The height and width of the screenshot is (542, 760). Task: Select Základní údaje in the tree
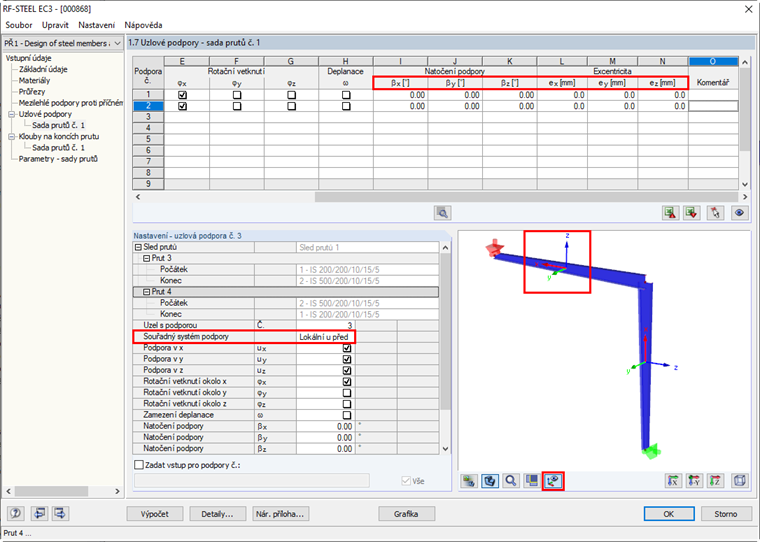[x=43, y=69]
